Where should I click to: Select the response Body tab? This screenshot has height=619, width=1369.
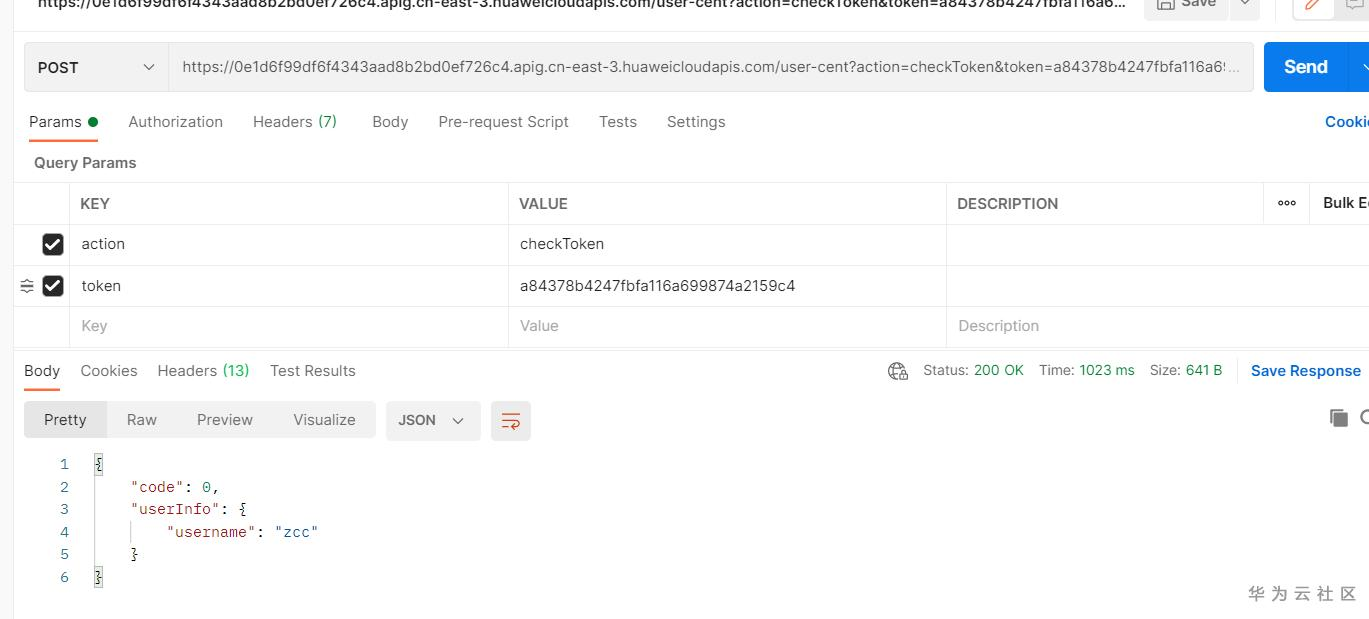(x=42, y=371)
